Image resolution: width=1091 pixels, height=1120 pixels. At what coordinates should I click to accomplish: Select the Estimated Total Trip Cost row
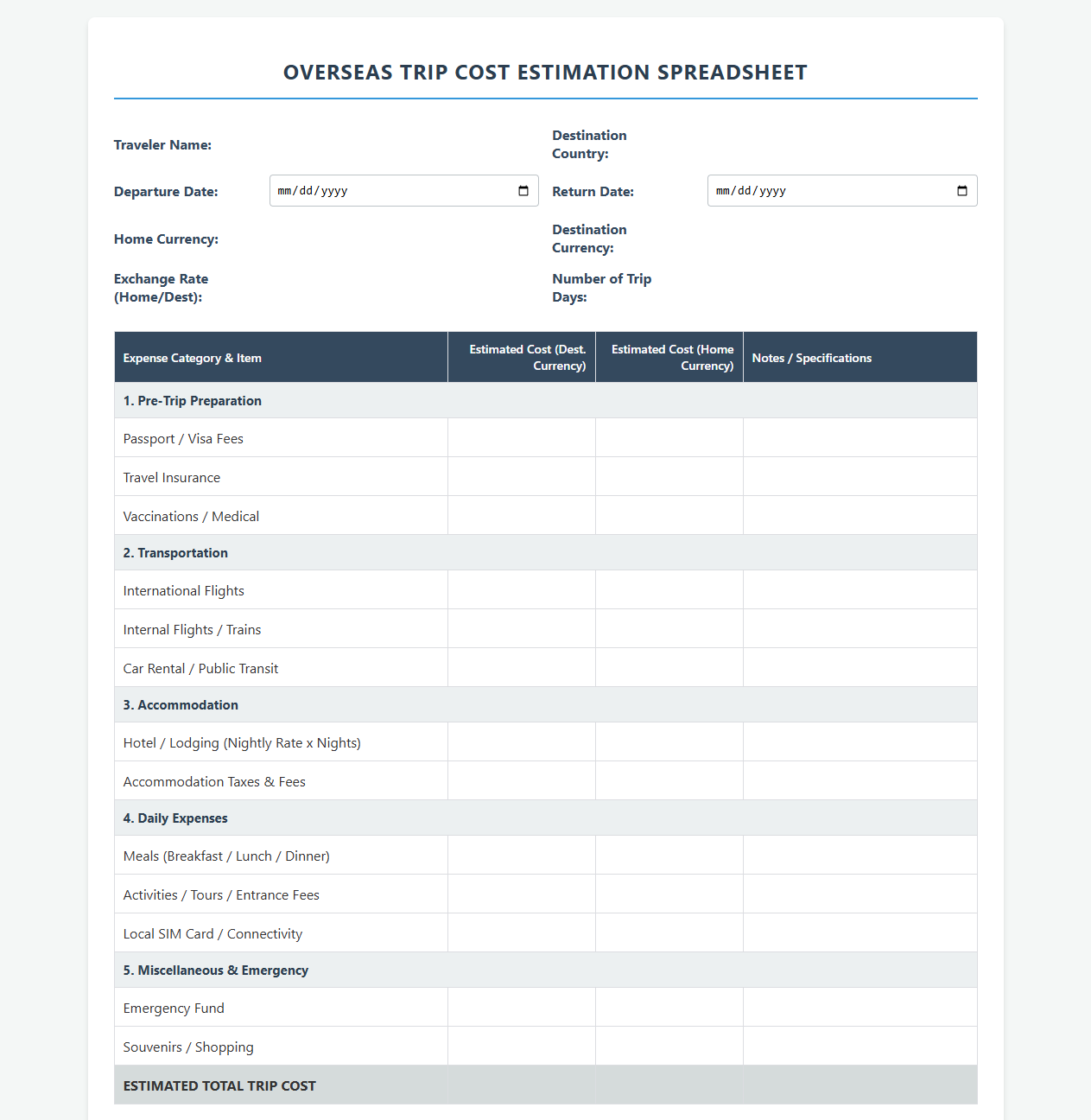[546, 1085]
